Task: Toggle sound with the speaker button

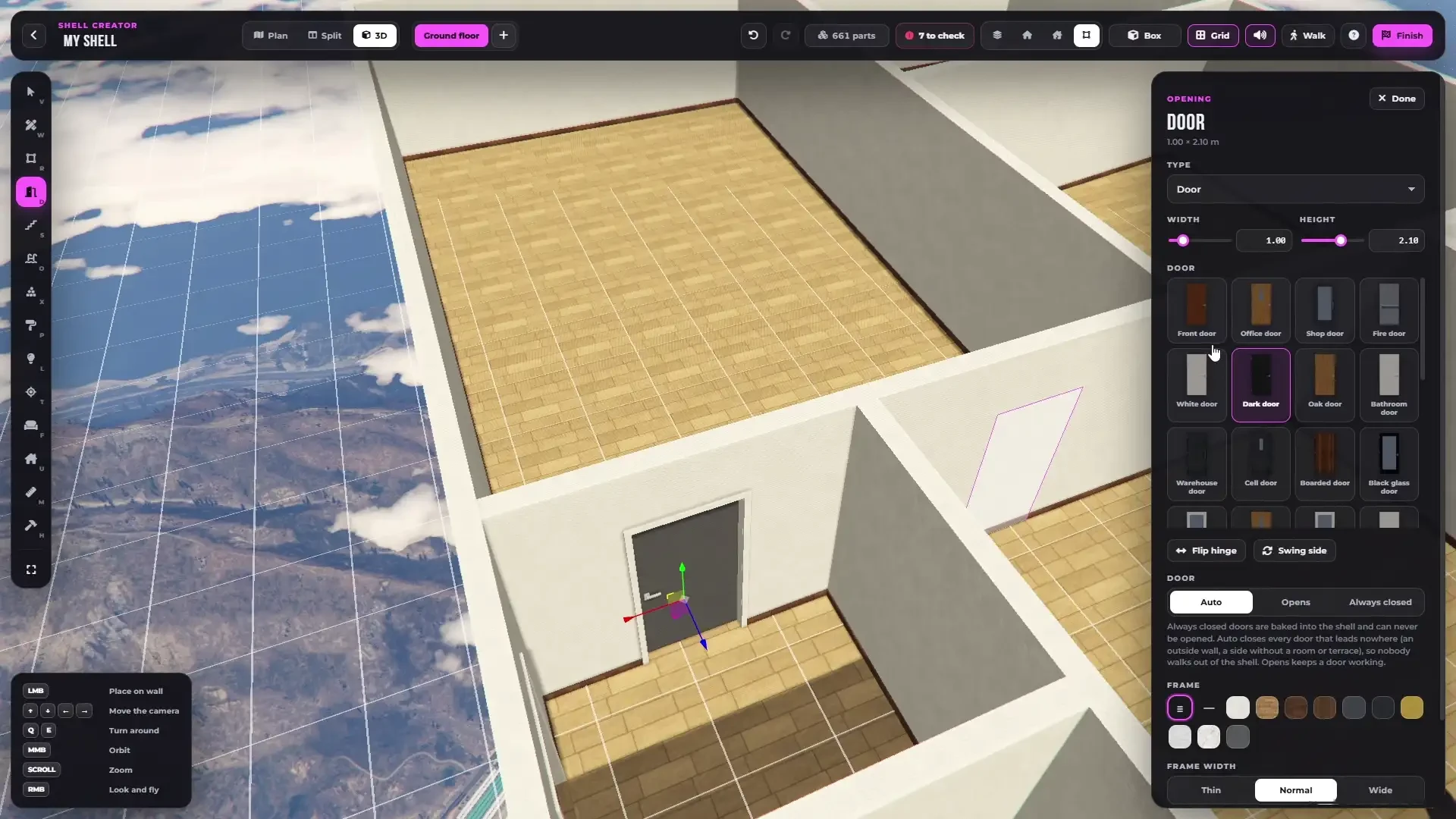Action: [x=1260, y=36]
